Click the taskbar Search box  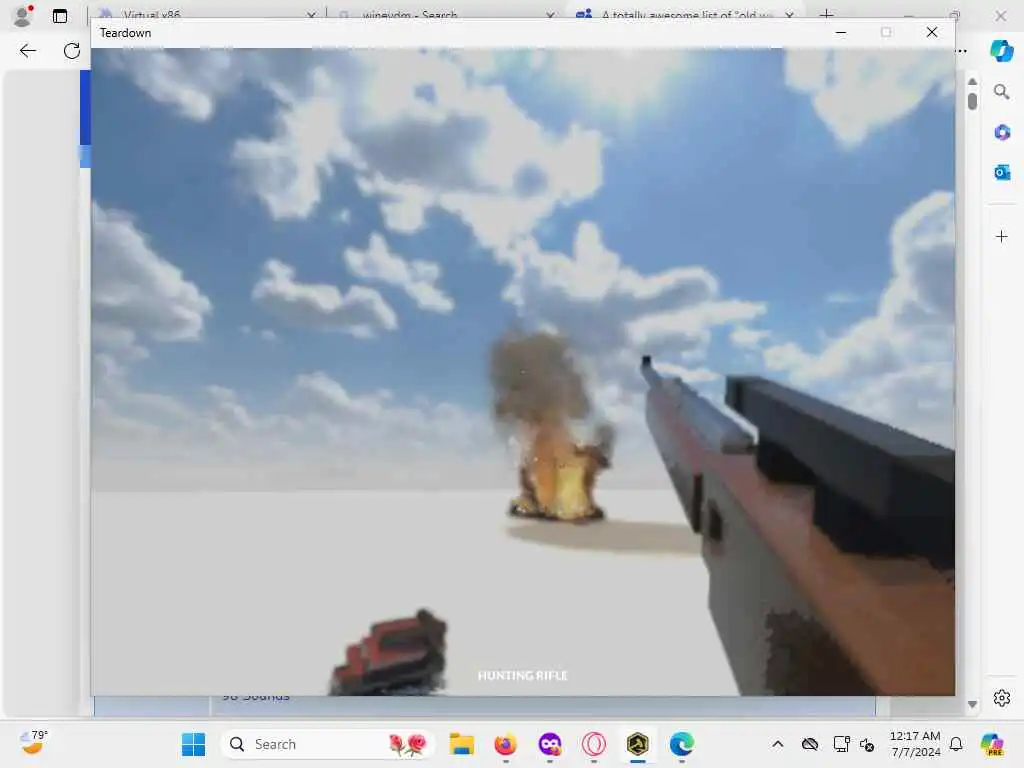click(328, 744)
